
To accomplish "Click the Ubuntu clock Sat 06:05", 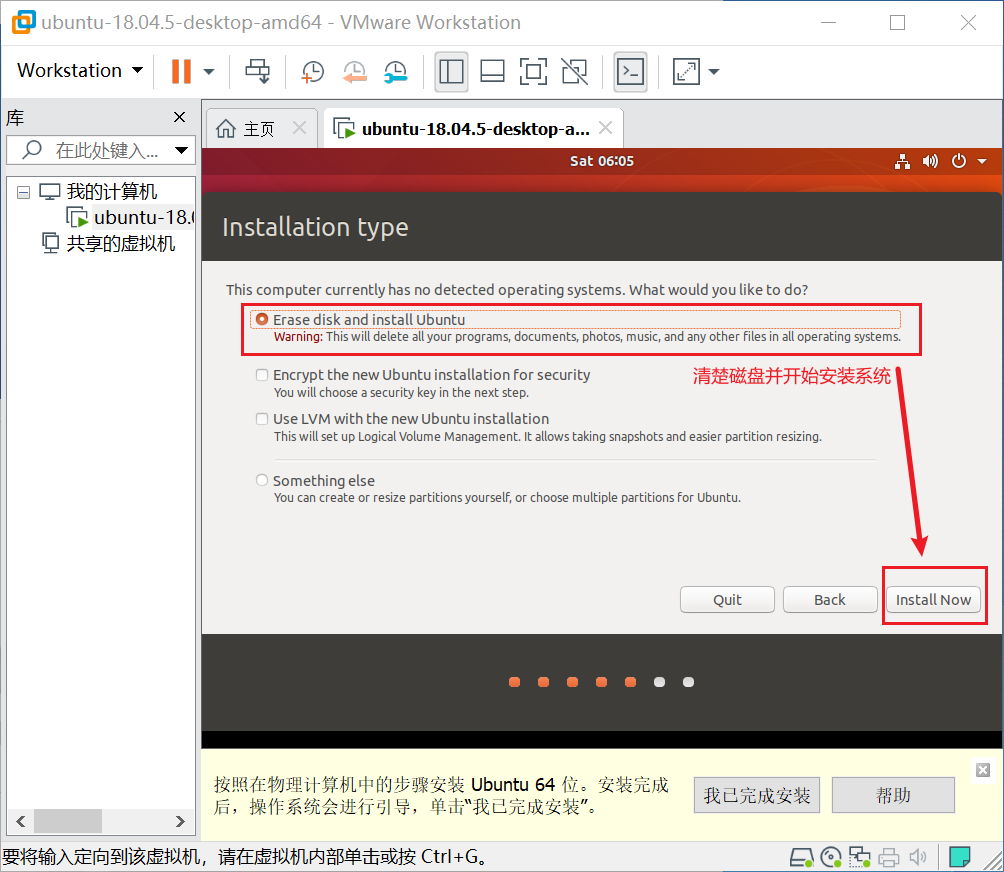I will [x=602, y=161].
